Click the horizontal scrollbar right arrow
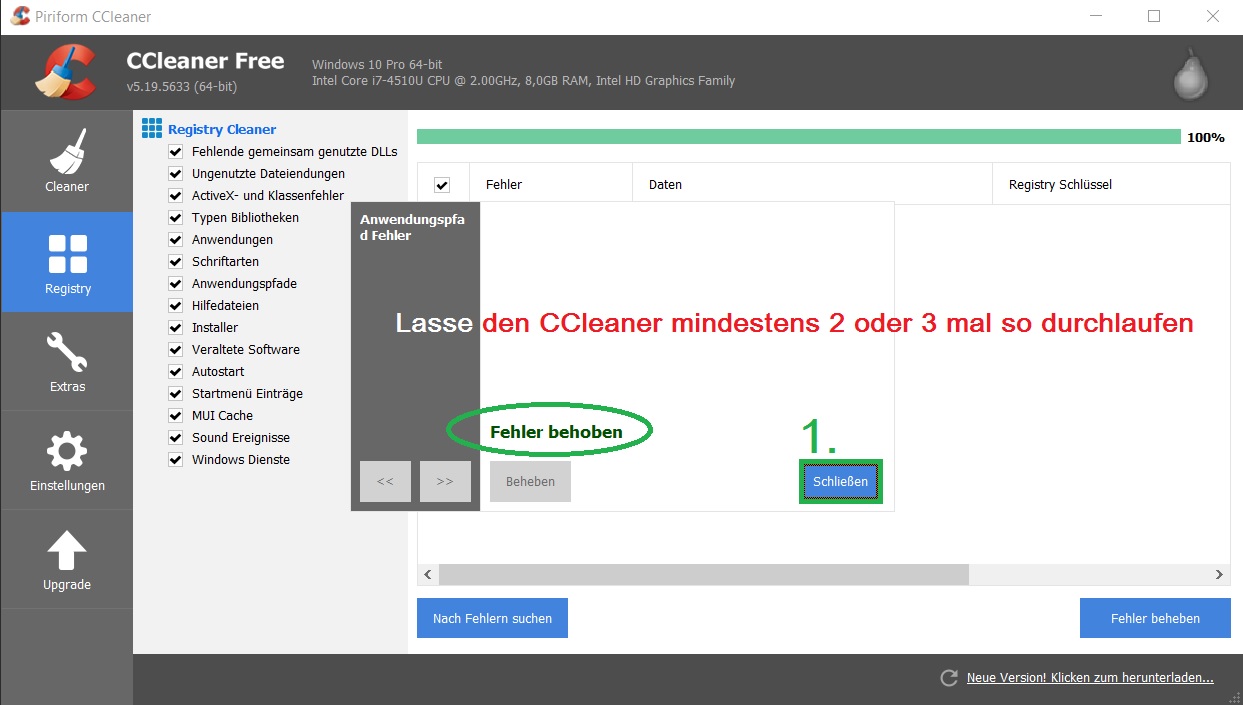The width and height of the screenshot is (1243, 705). [x=1219, y=575]
